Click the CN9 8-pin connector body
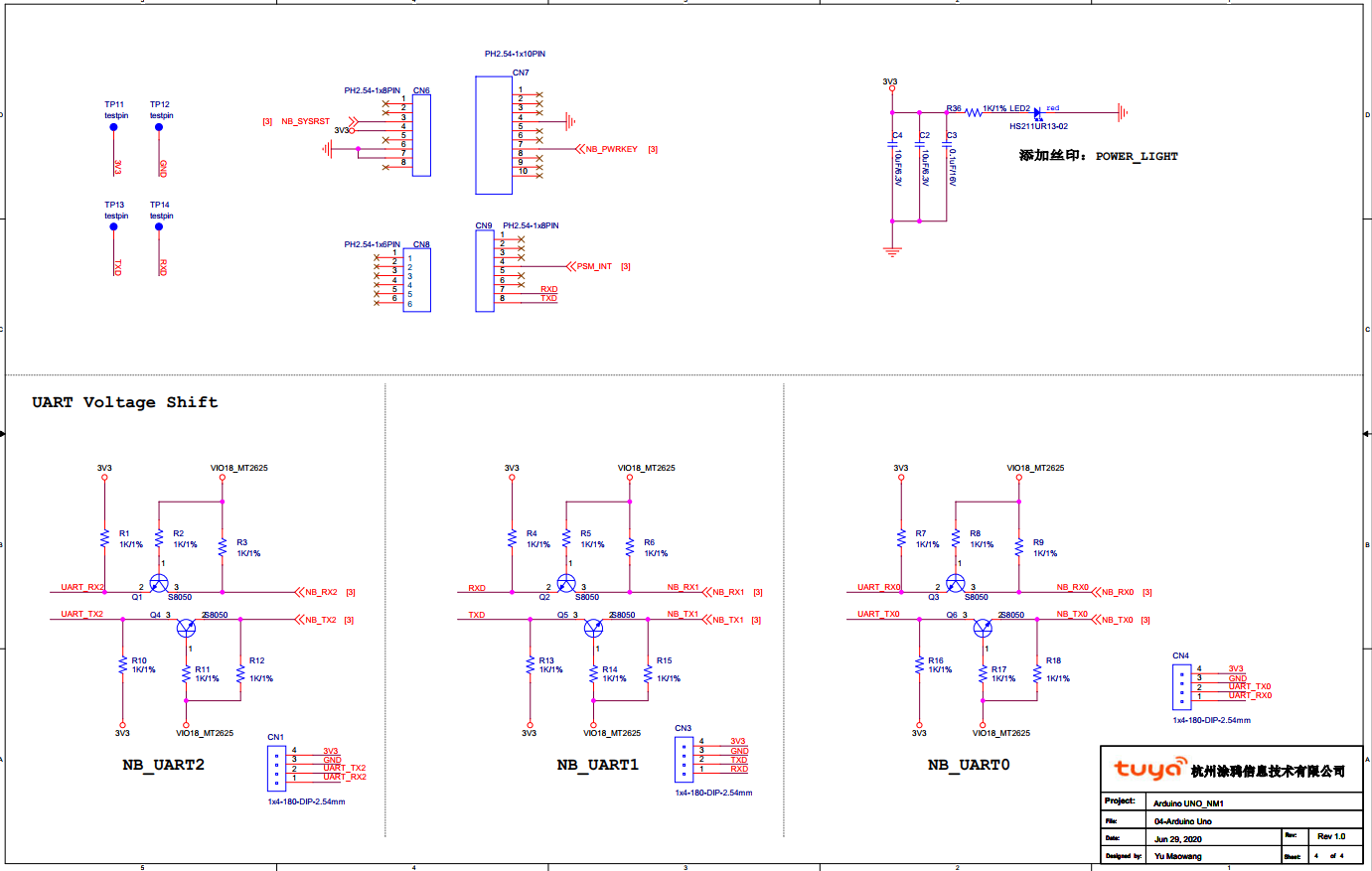The height and width of the screenshot is (871, 1372). click(485, 271)
